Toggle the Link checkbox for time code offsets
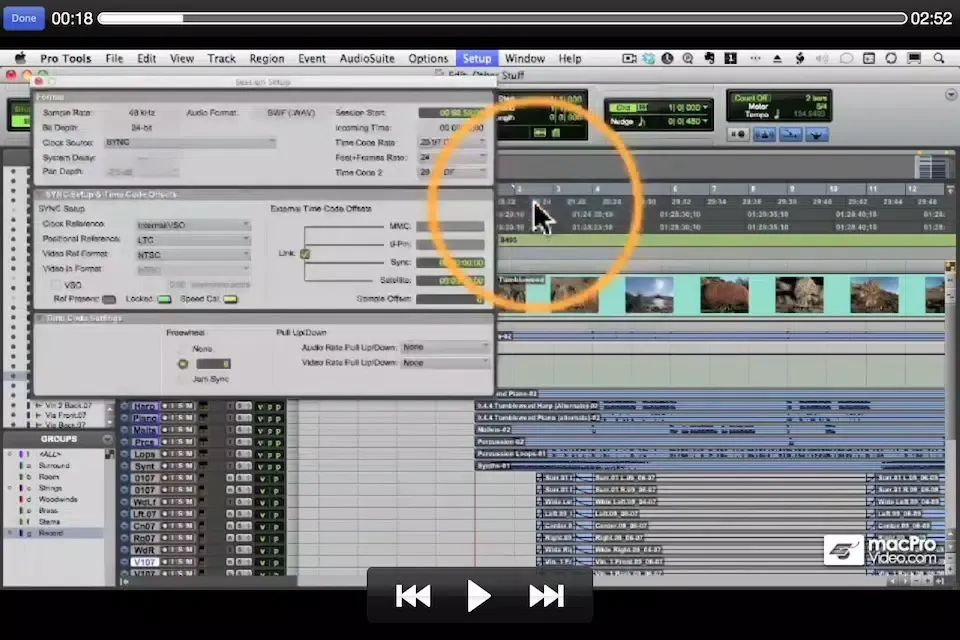 pyautogui.click(x=304, y=254)
